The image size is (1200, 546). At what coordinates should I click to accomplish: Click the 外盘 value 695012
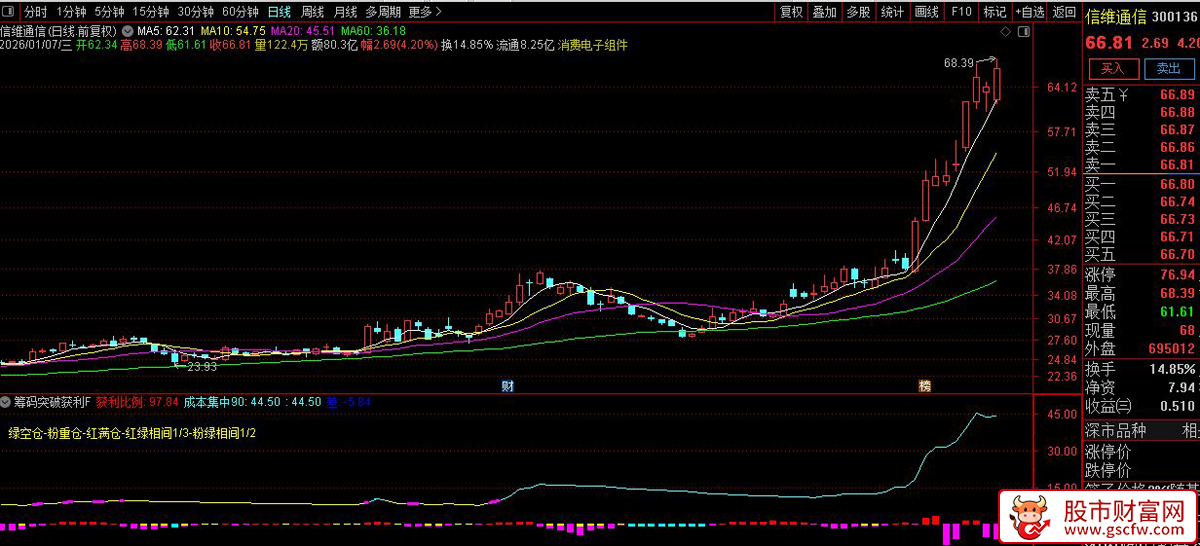click(x=1171, y=349)
